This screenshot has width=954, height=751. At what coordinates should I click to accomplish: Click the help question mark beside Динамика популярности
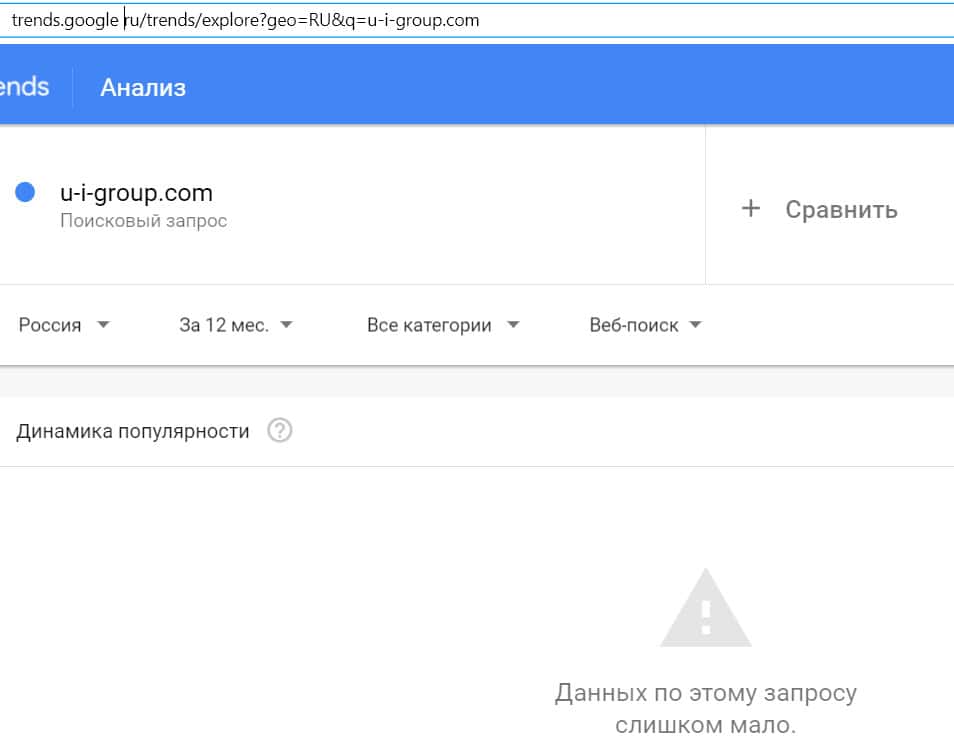[280, 432]
